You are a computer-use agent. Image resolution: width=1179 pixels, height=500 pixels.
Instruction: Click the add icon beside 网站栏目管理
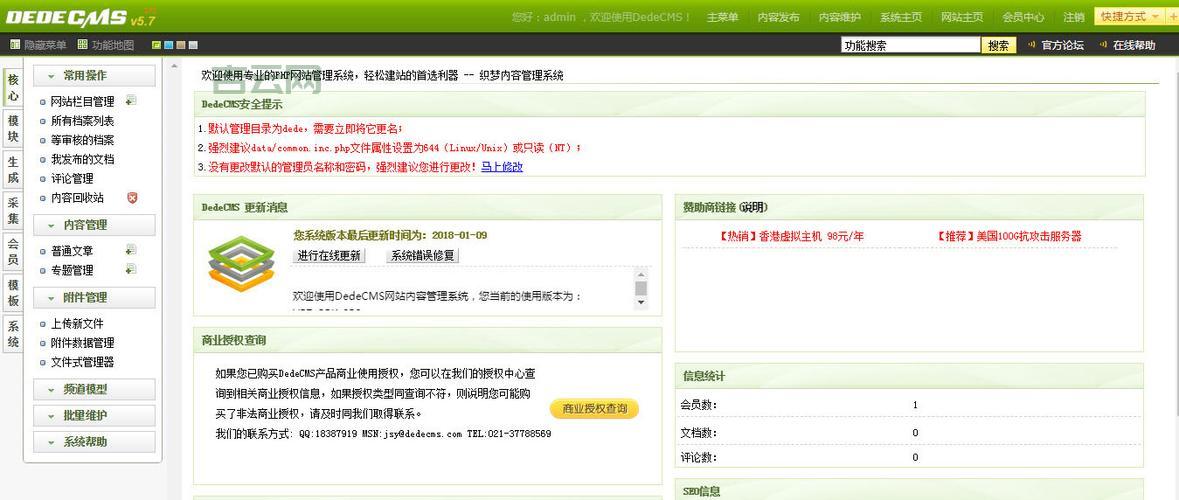pyautogui.click(x=131, y=101)
